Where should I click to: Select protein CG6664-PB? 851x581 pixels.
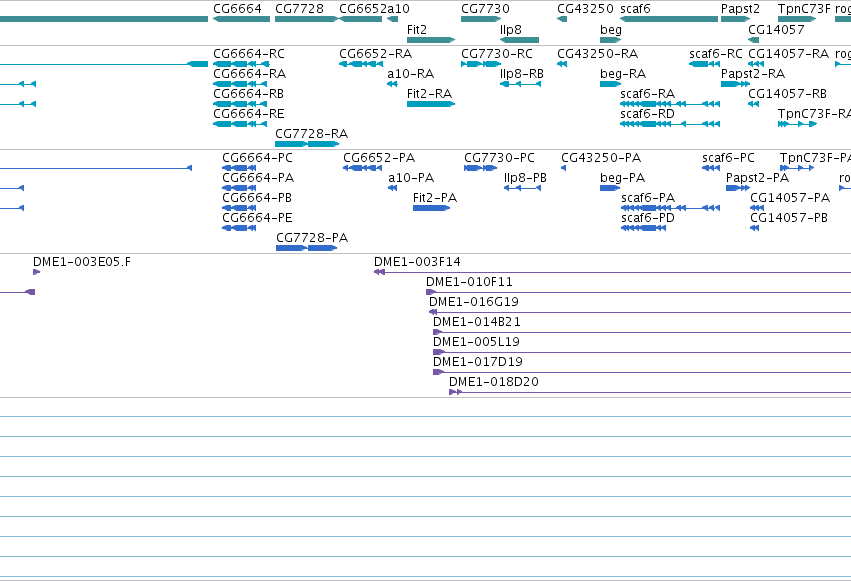coord(257,197)
